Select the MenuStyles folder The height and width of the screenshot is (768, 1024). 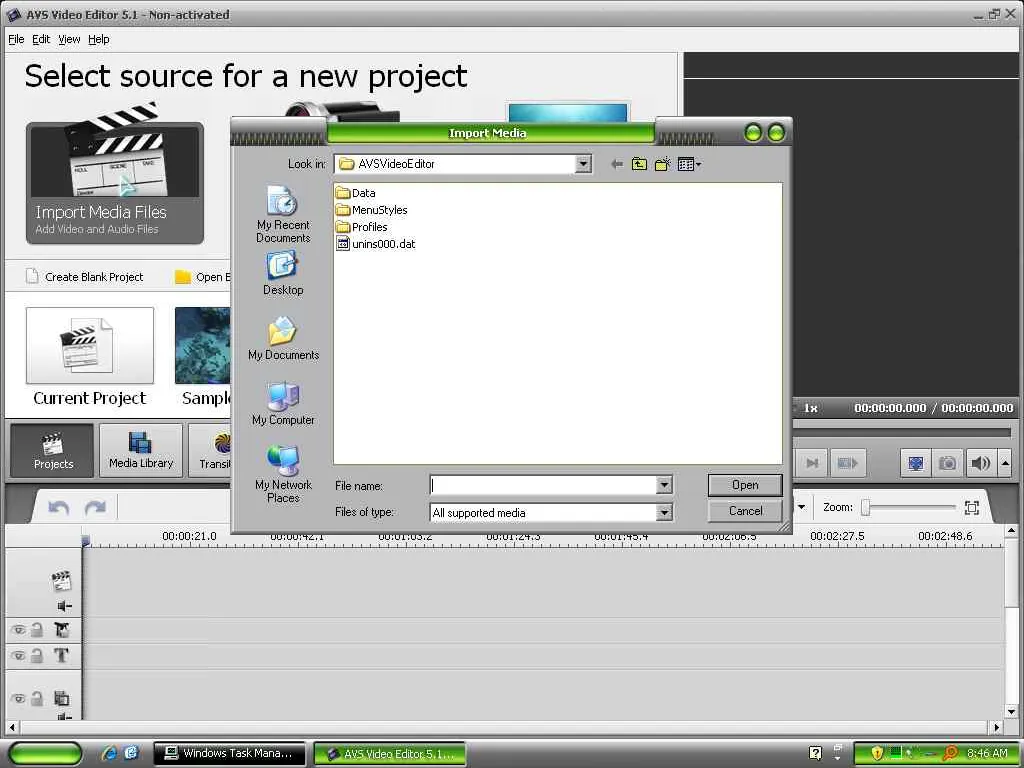click(x=371, y=210)
